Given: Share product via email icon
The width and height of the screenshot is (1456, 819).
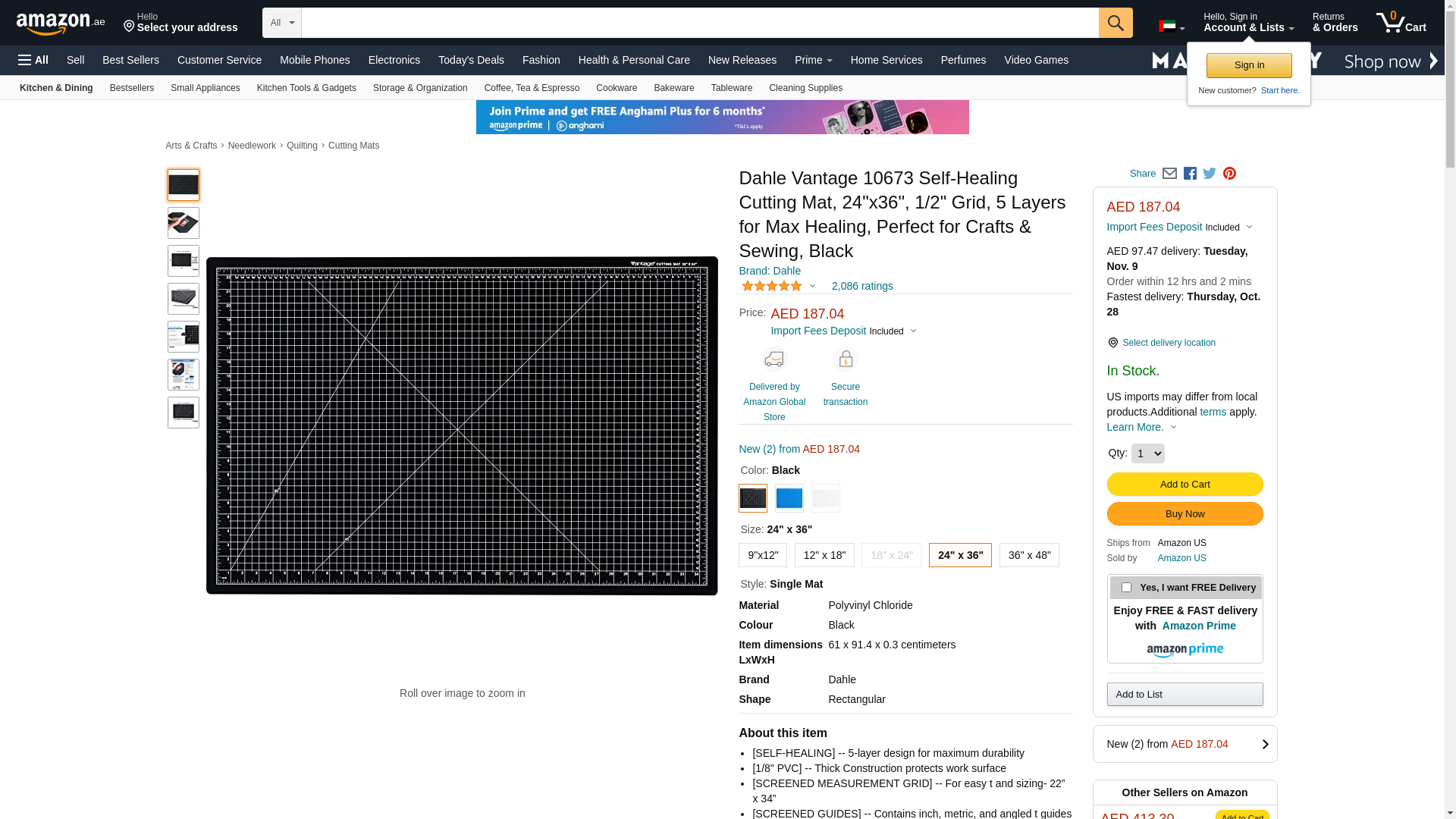Looking at the screenshot, I should click(x=1169, y=174).
